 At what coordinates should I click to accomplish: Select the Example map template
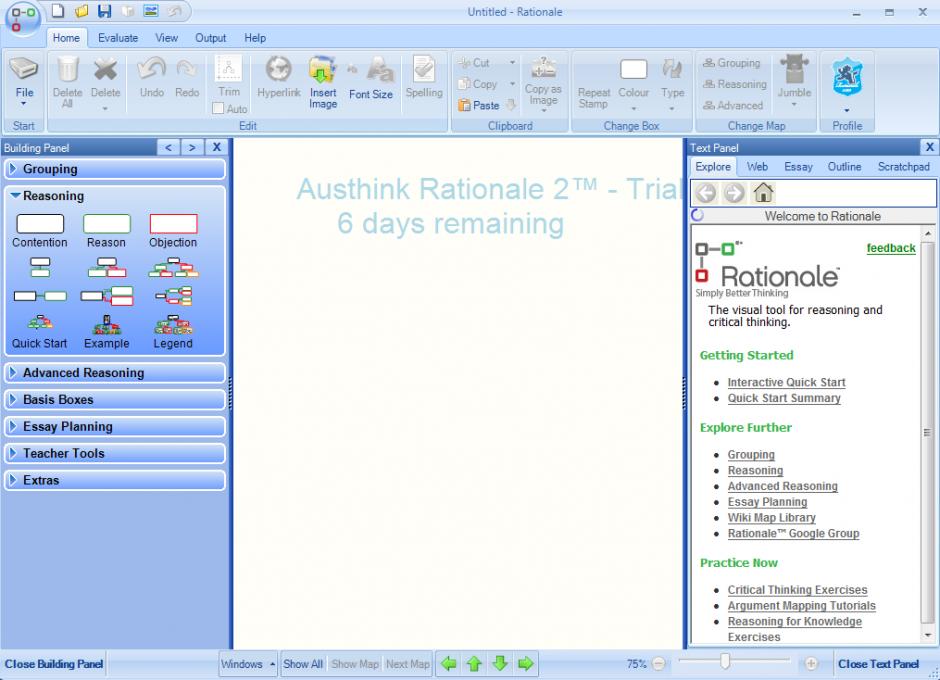[107, 332]
